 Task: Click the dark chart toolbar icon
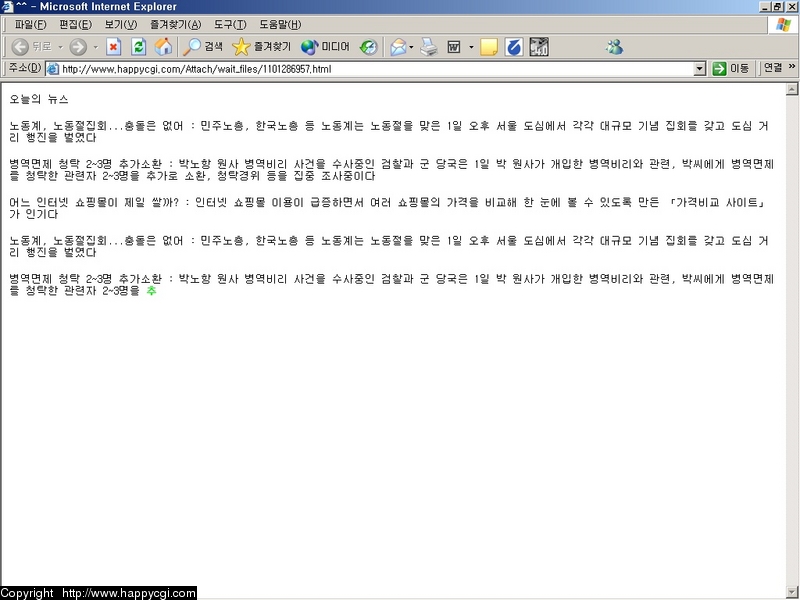point(539,47)
